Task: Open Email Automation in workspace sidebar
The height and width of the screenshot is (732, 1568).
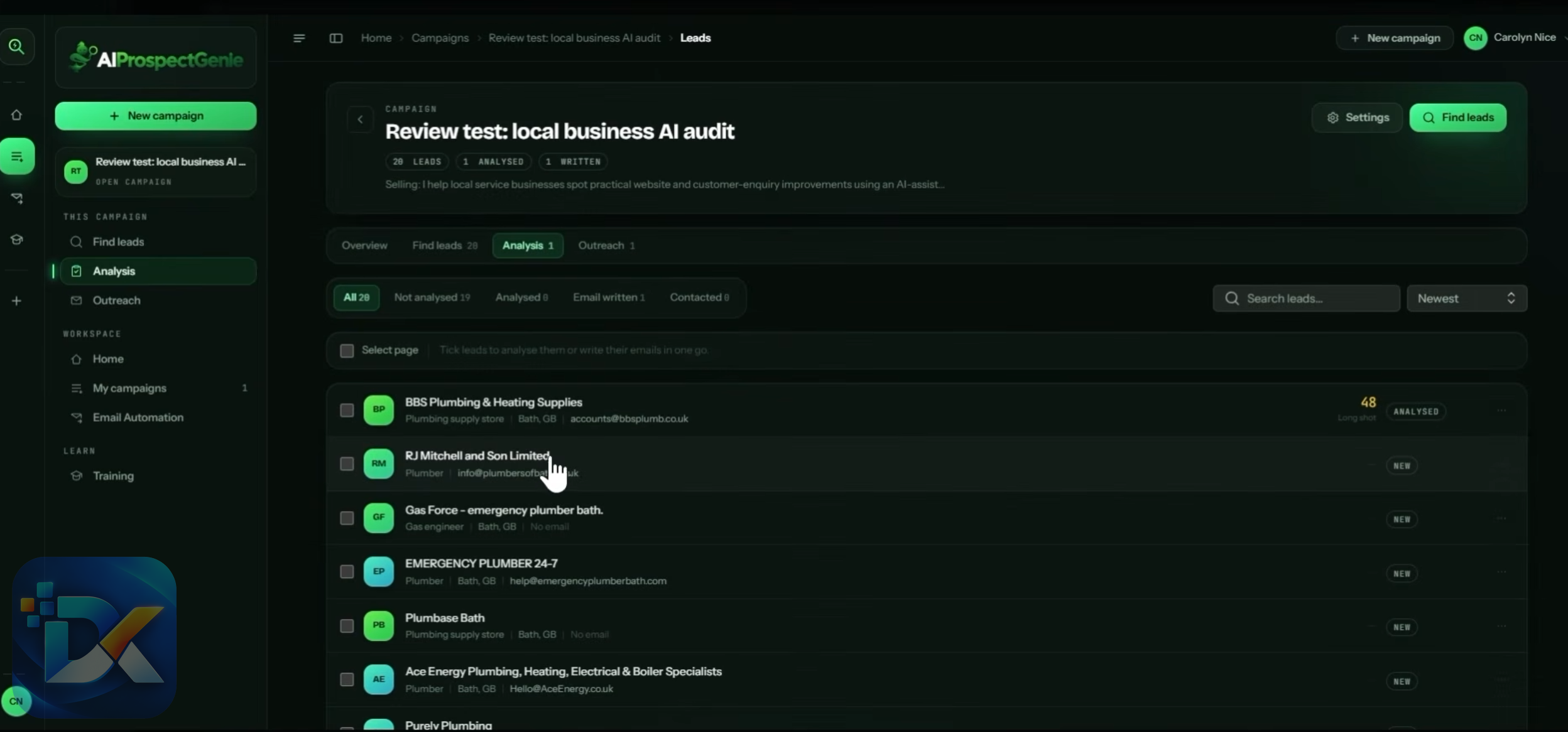Action: [158, 417]
